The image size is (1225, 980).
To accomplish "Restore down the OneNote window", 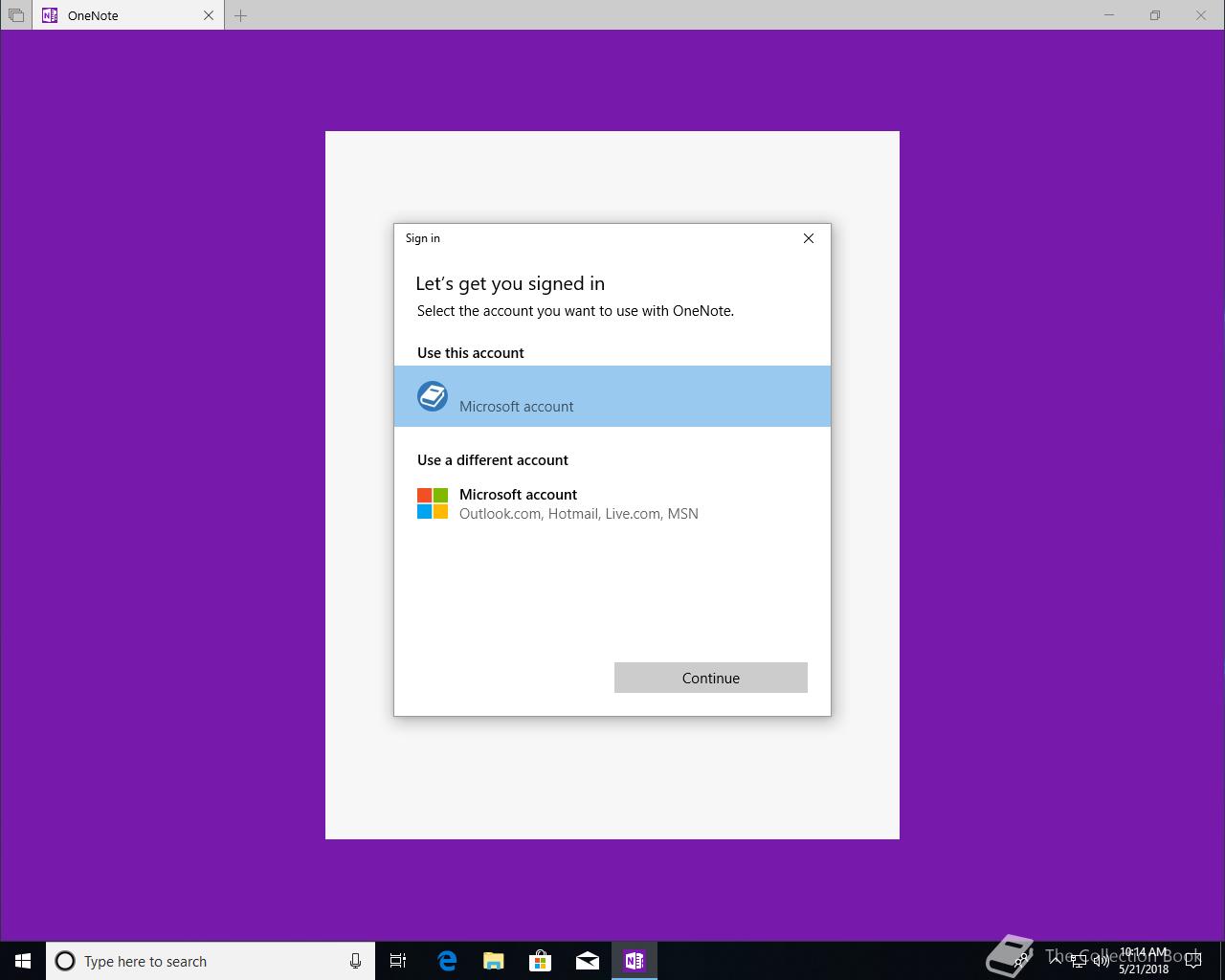I will point(1155,15).
